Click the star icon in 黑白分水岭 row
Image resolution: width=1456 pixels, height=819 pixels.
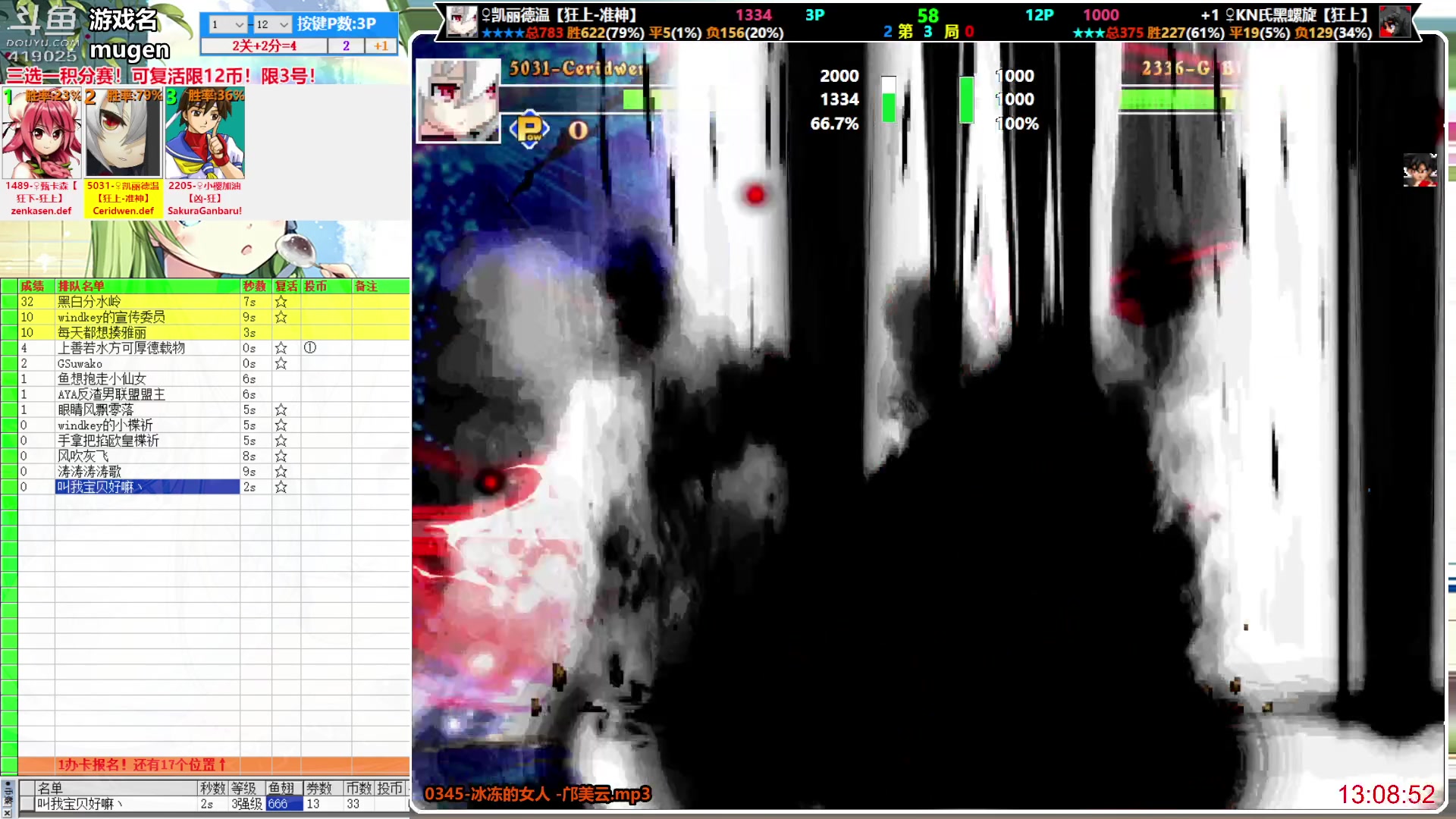(281, 302)
